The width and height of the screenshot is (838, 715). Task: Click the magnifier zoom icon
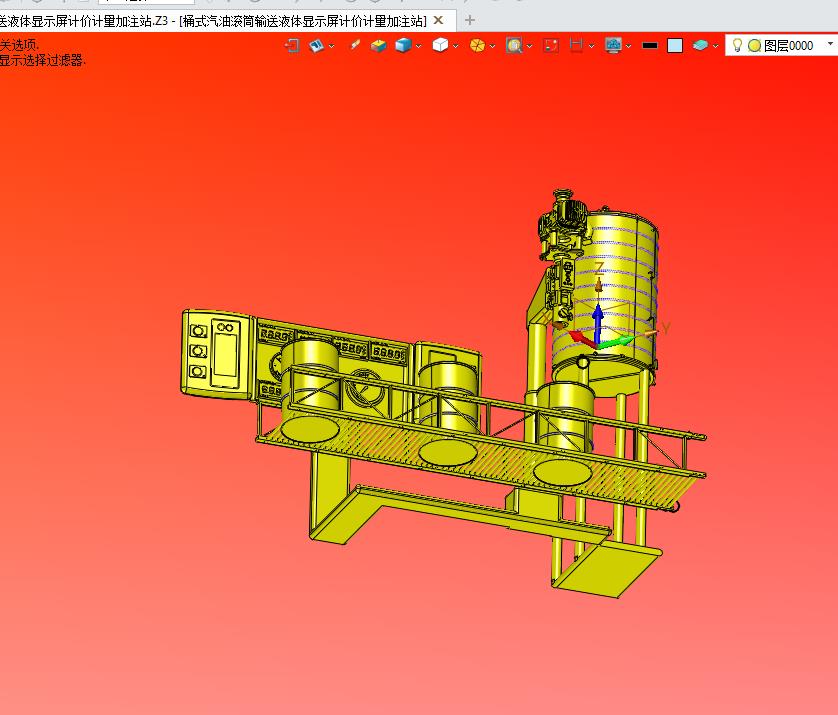[514, 45]
